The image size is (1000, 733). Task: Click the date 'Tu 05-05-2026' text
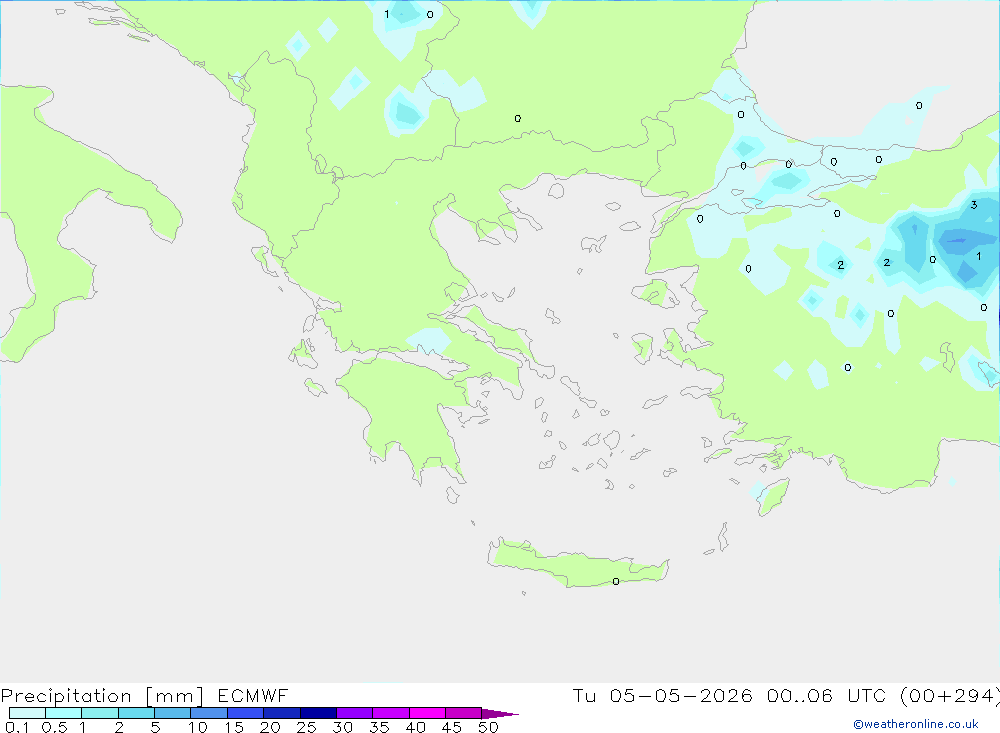[x=662, y=695]
